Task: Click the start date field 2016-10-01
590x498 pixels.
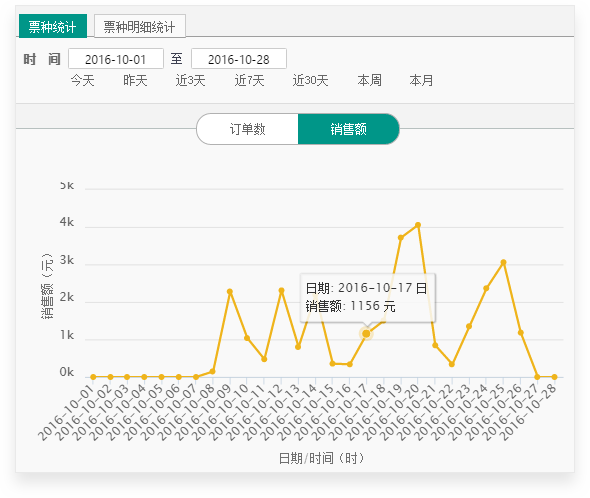Action: coord(116,59)
